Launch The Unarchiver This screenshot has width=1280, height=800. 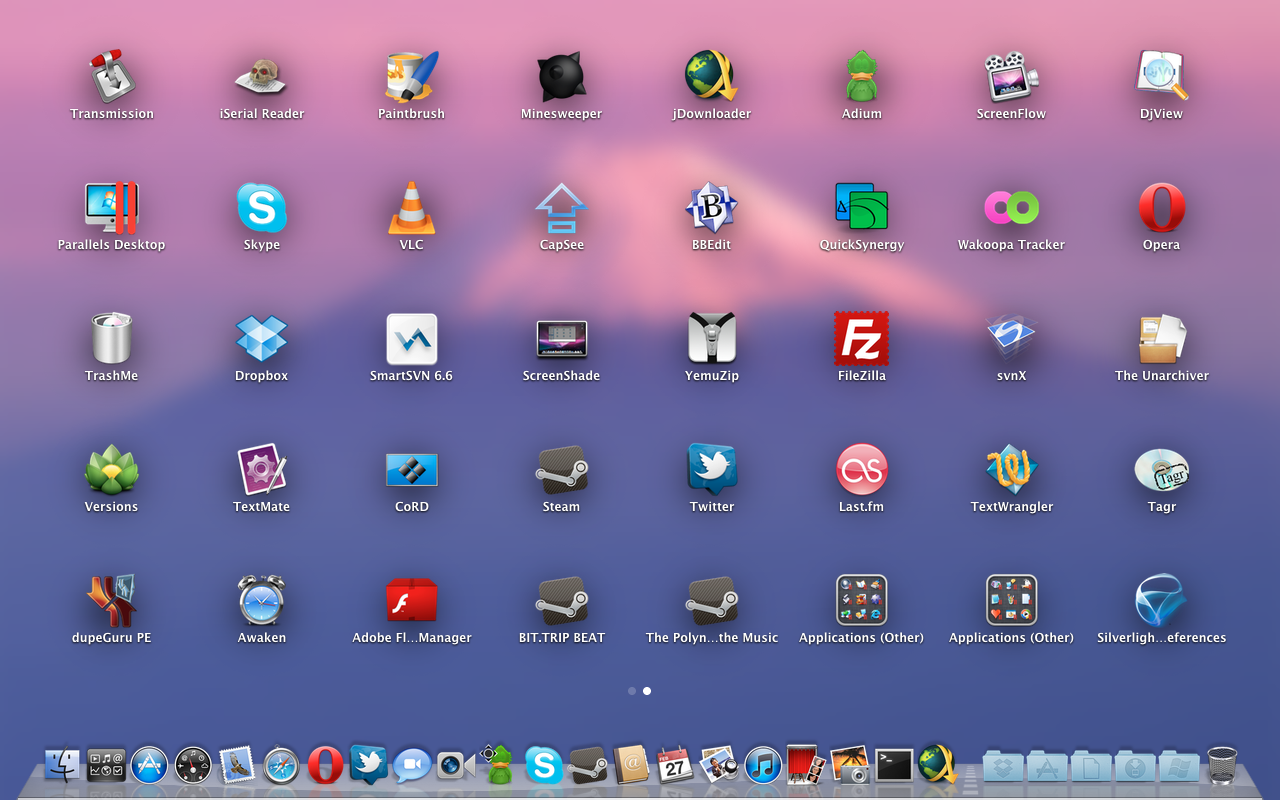click(x=1162, y=339)
